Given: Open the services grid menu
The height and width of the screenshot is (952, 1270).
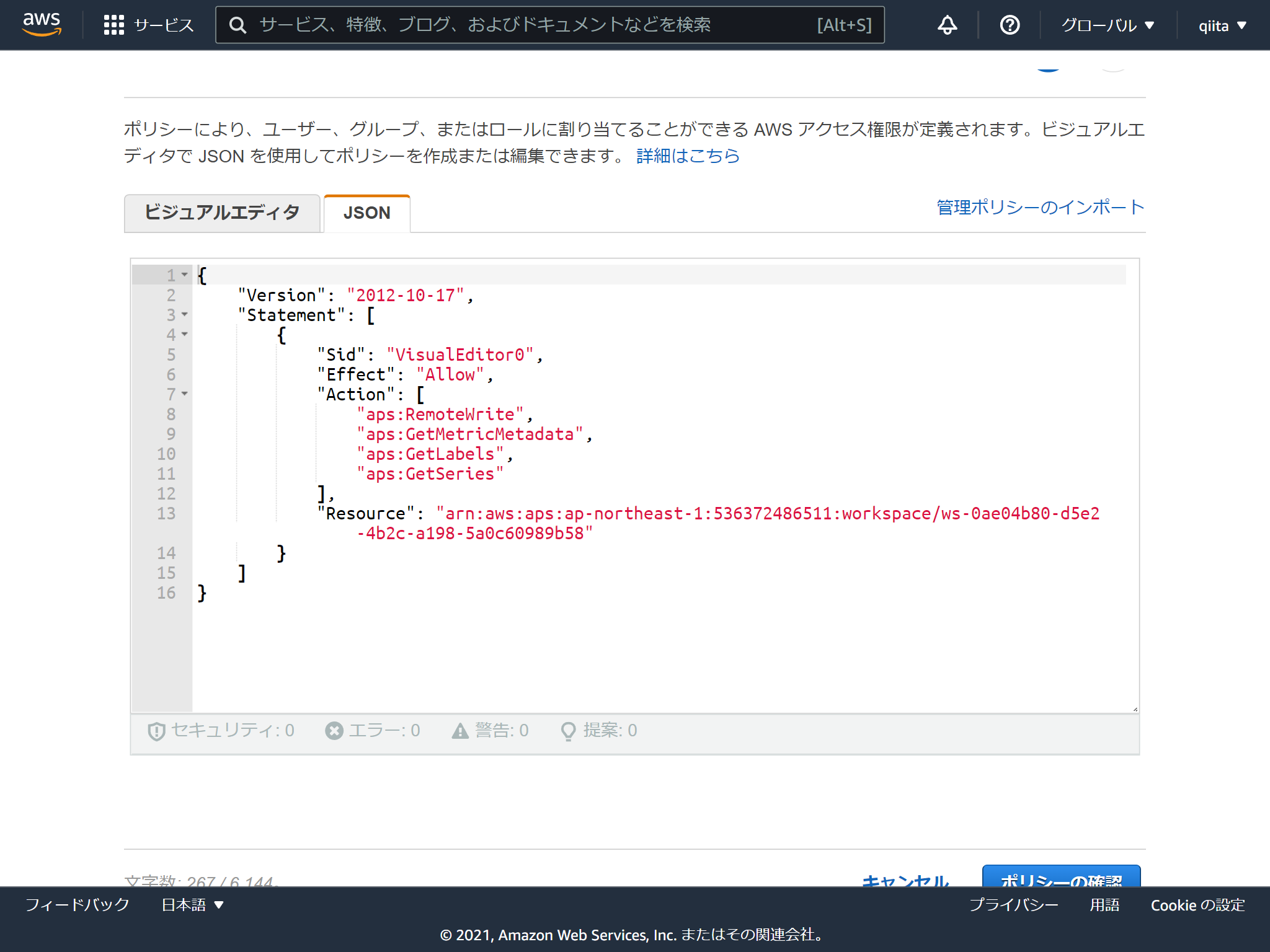Looking at the screenshot, I should click(x=114, y=25).
